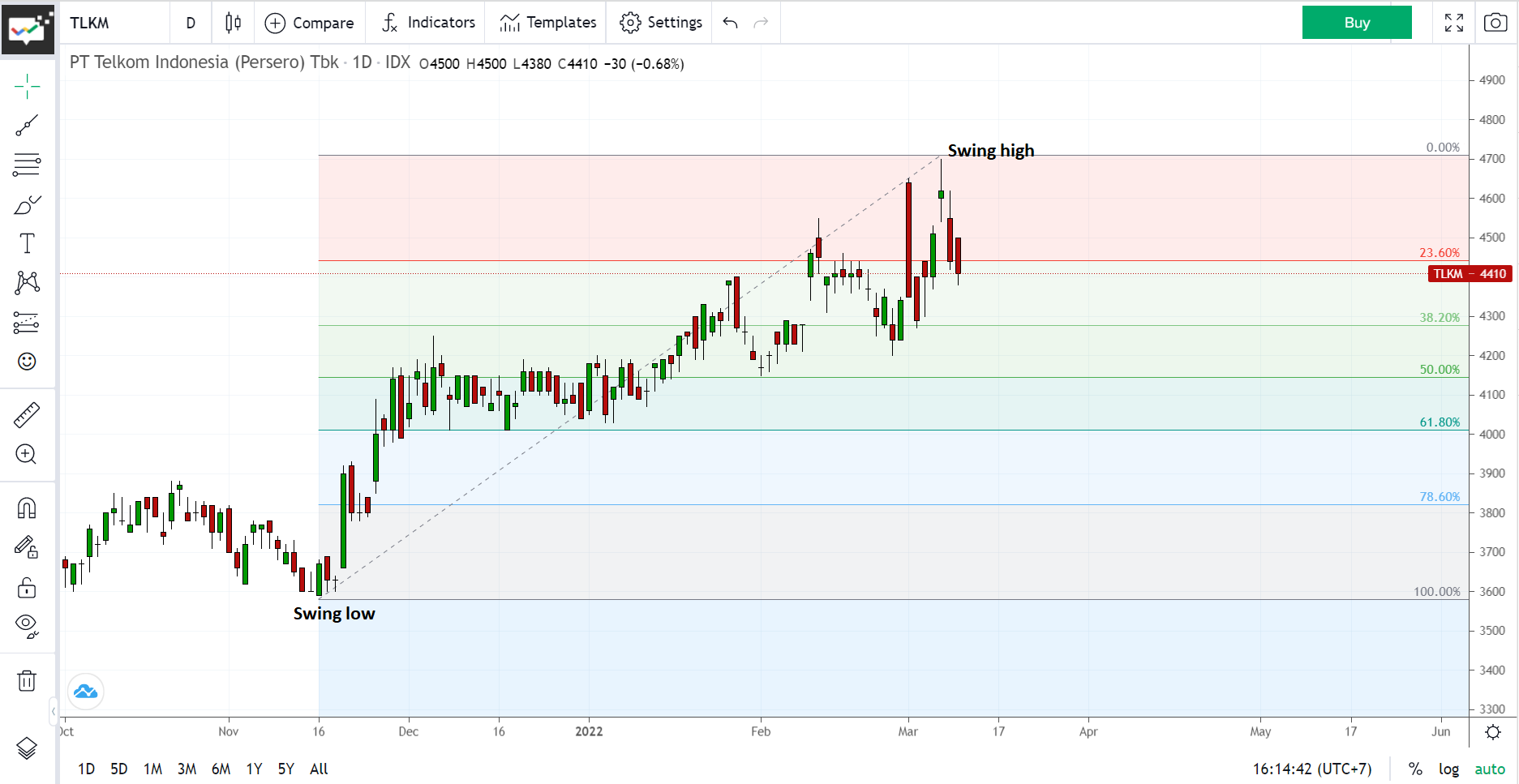The width and height of the screenshot is (1519, 784).
Task: Select the text annotation tool
Action: 27,242
